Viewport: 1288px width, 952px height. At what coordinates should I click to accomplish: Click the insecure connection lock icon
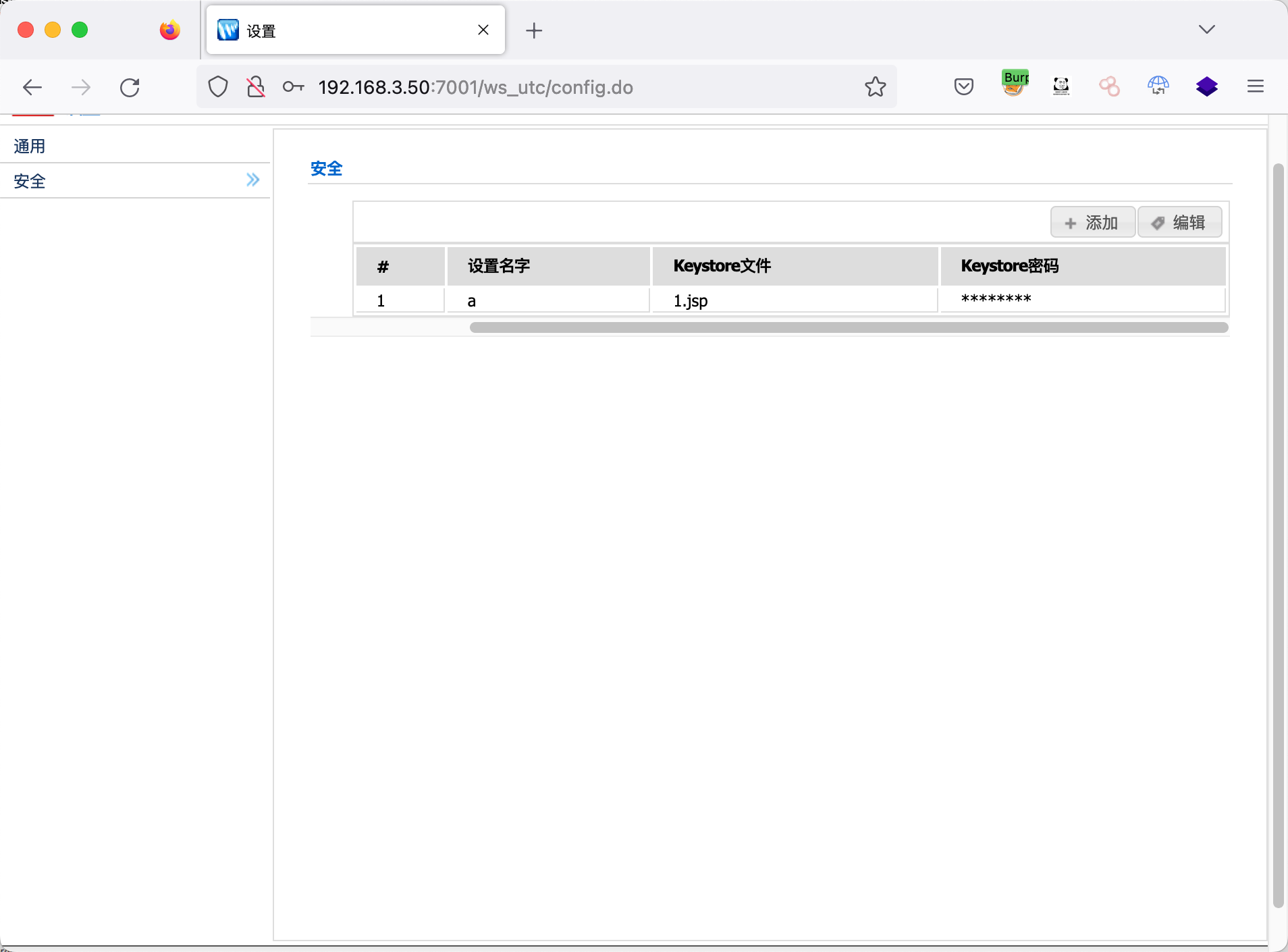coord(256,87)
